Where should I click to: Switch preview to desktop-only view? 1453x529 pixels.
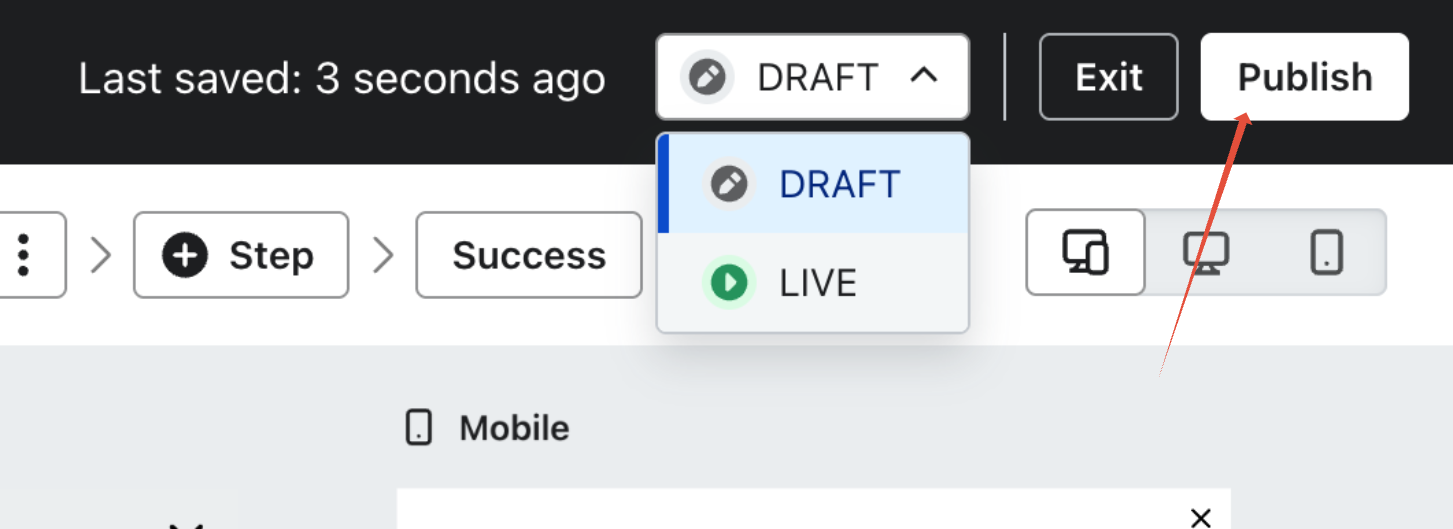pyautogui.click(x=1205, y=252)
